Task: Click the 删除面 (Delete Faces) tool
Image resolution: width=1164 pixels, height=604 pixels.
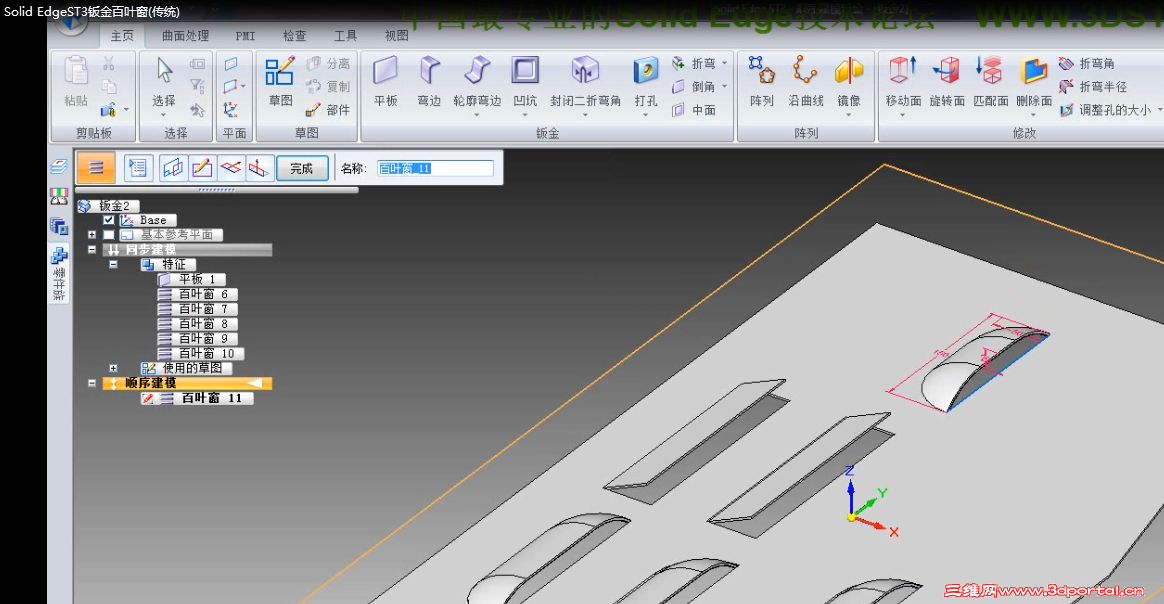Action: coord(1034,80)
